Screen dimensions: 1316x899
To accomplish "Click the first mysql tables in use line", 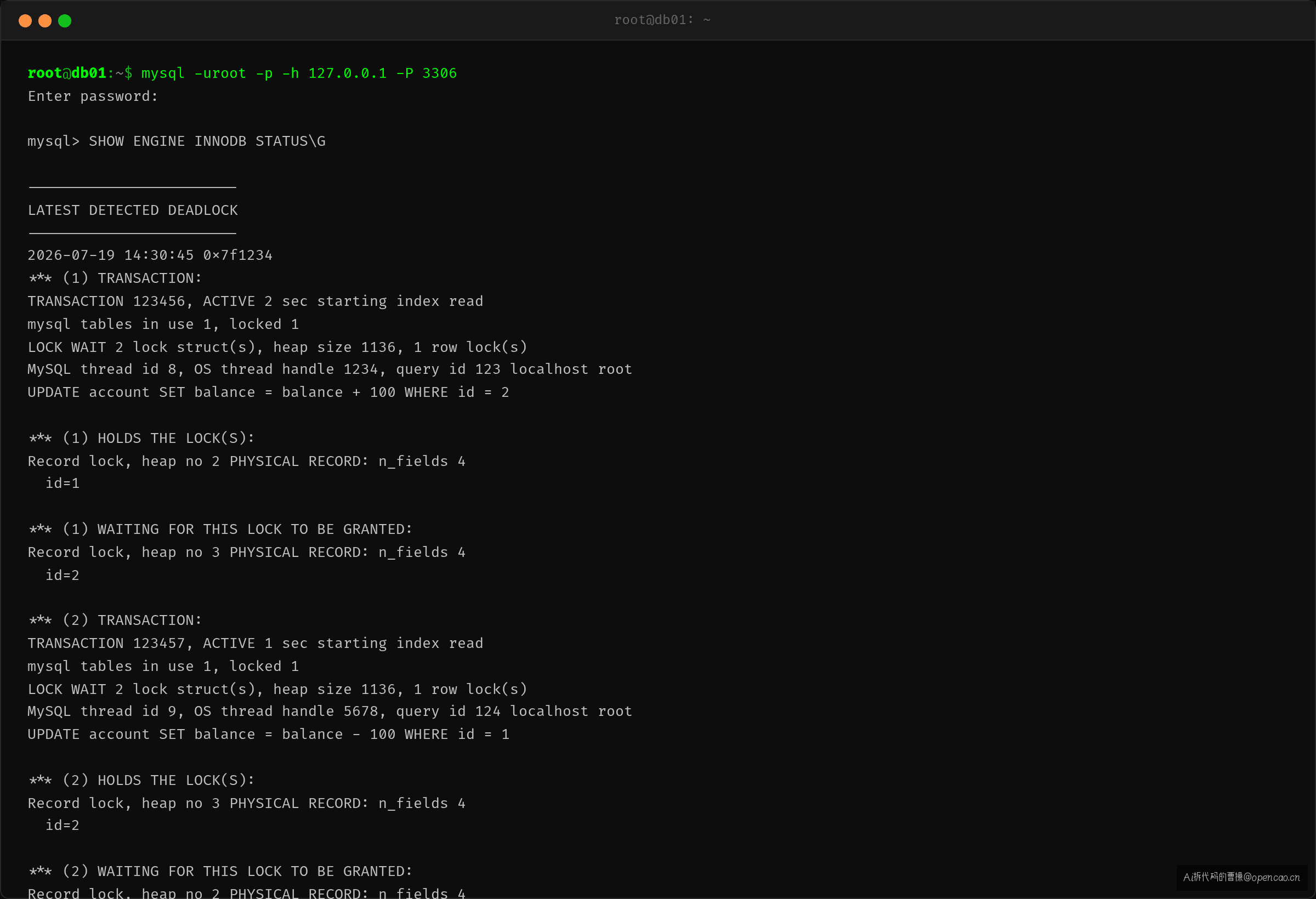I will (x=163, y=325).
